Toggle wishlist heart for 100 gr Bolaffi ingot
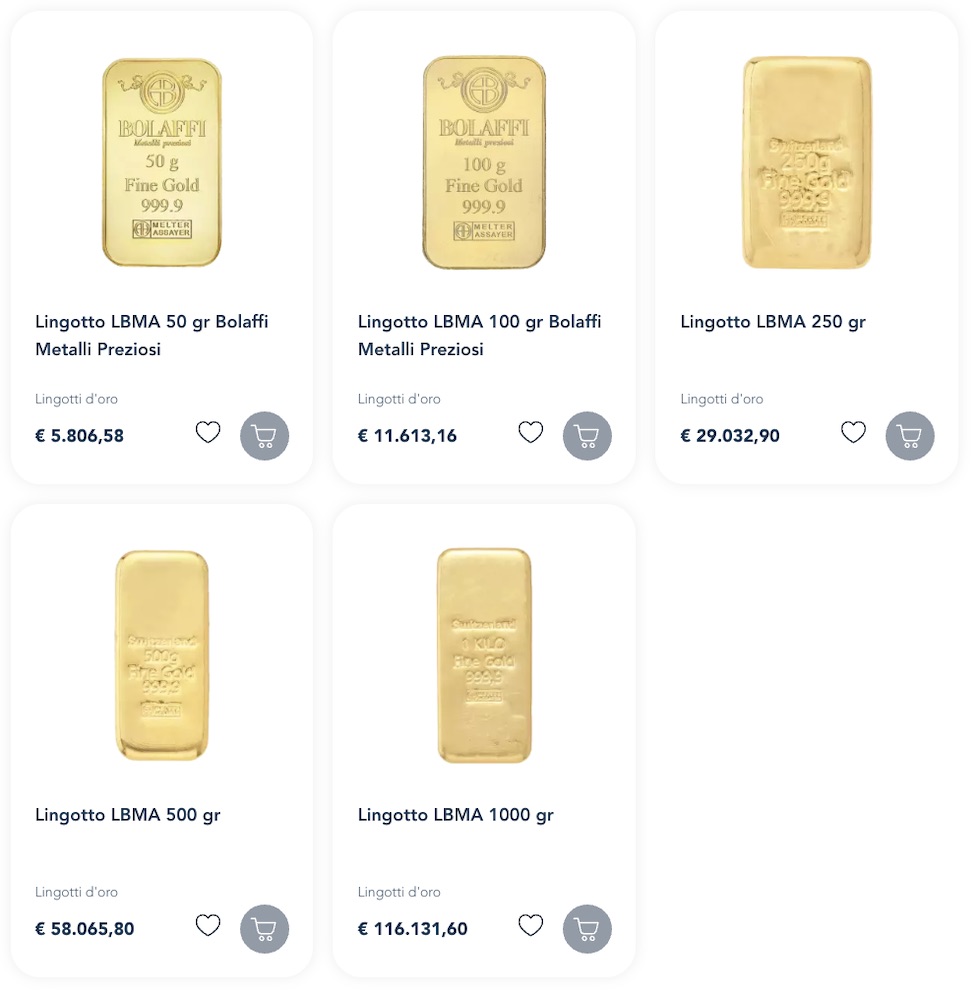 [531, 433]
